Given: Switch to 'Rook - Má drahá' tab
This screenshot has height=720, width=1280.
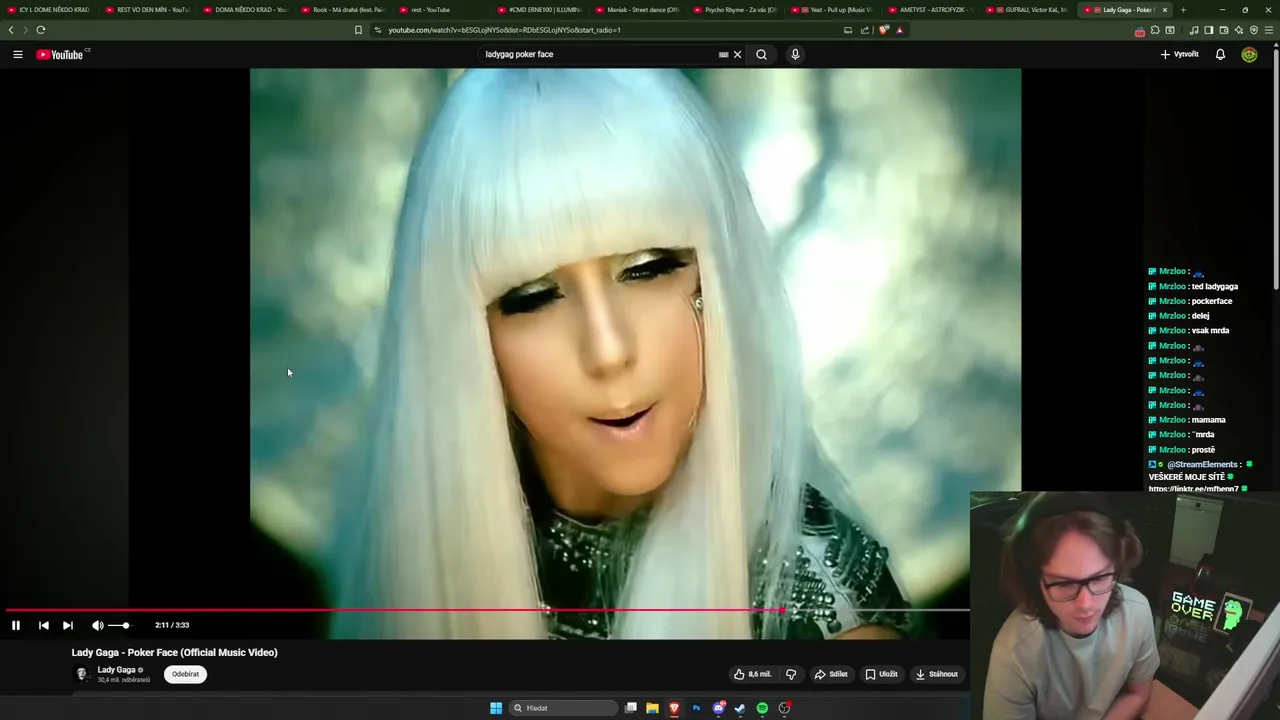Looking at the screenshot, I should [x=344, y=10].
